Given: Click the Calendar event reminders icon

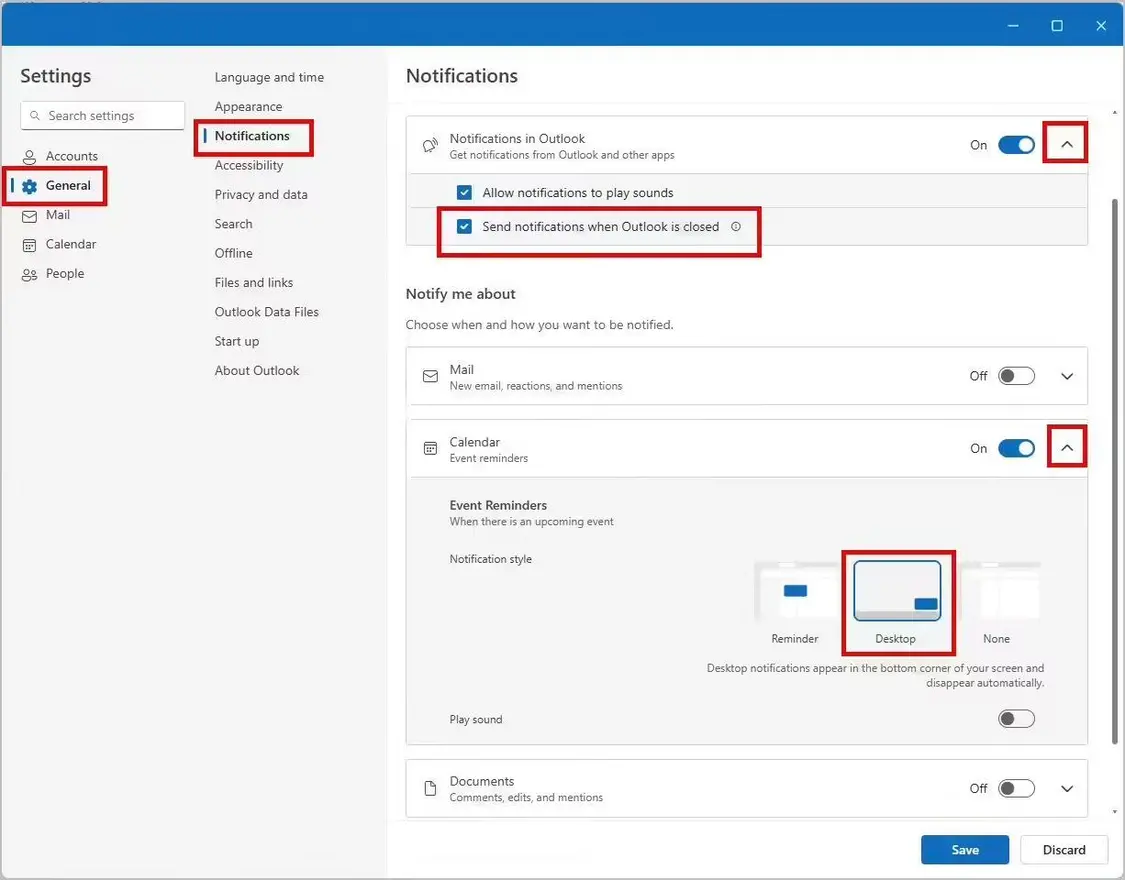Looking at the screenshot, I should coord(430,449).
